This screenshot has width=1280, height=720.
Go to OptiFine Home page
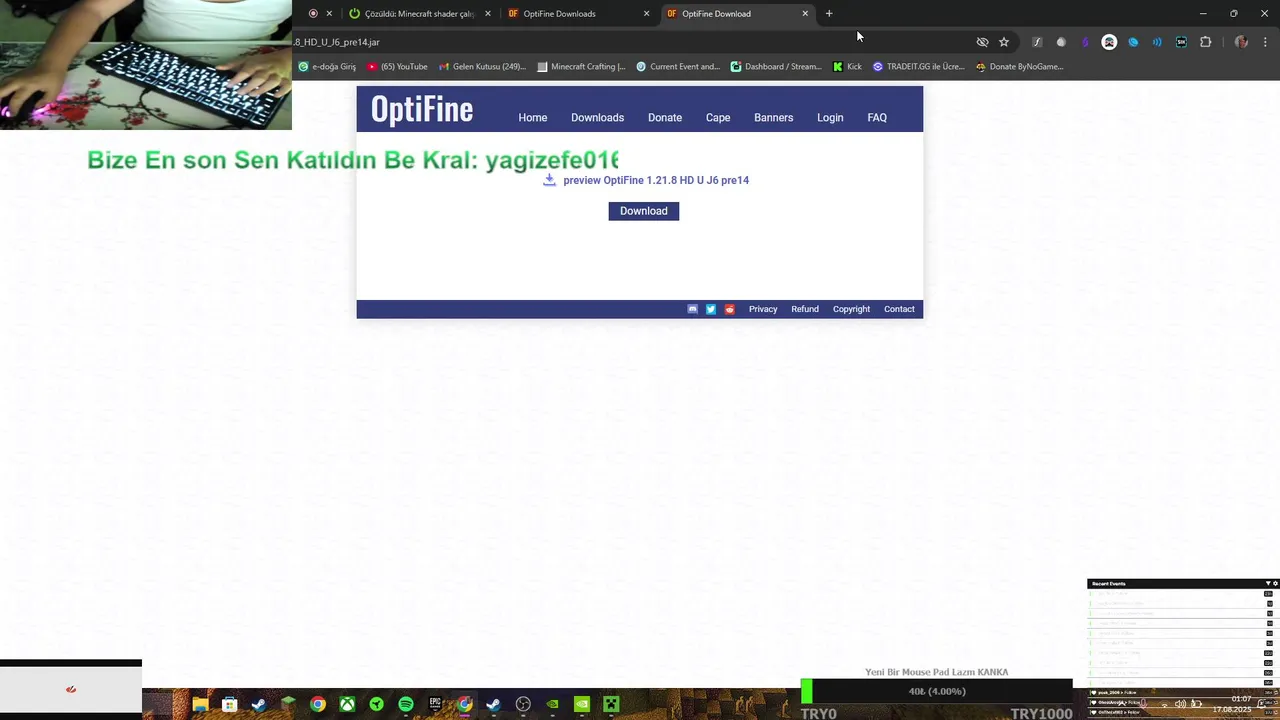533,118
